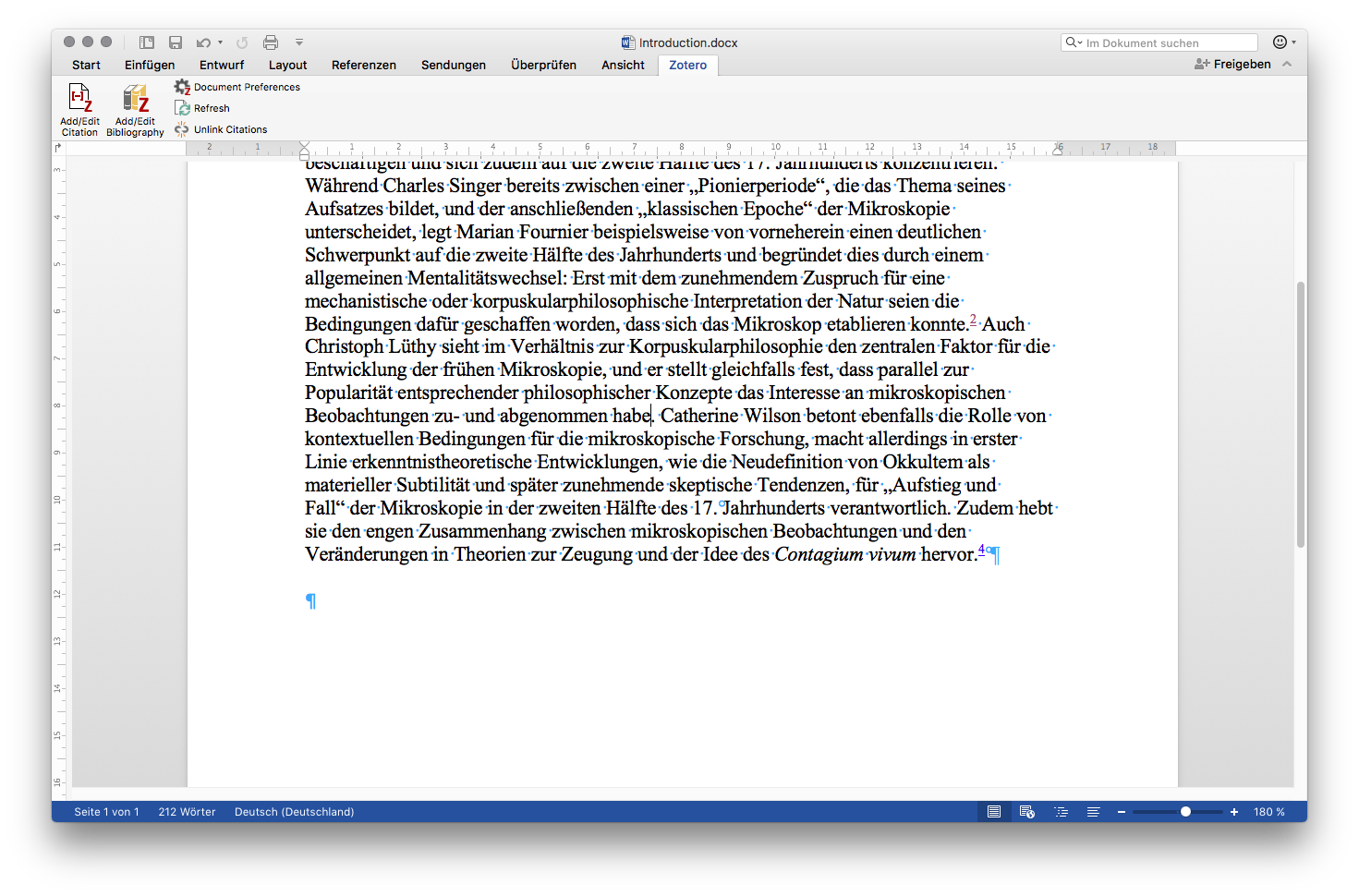1359x896 pixels.
Task: Click the Freigeben share button
Action: [1232, 64]
